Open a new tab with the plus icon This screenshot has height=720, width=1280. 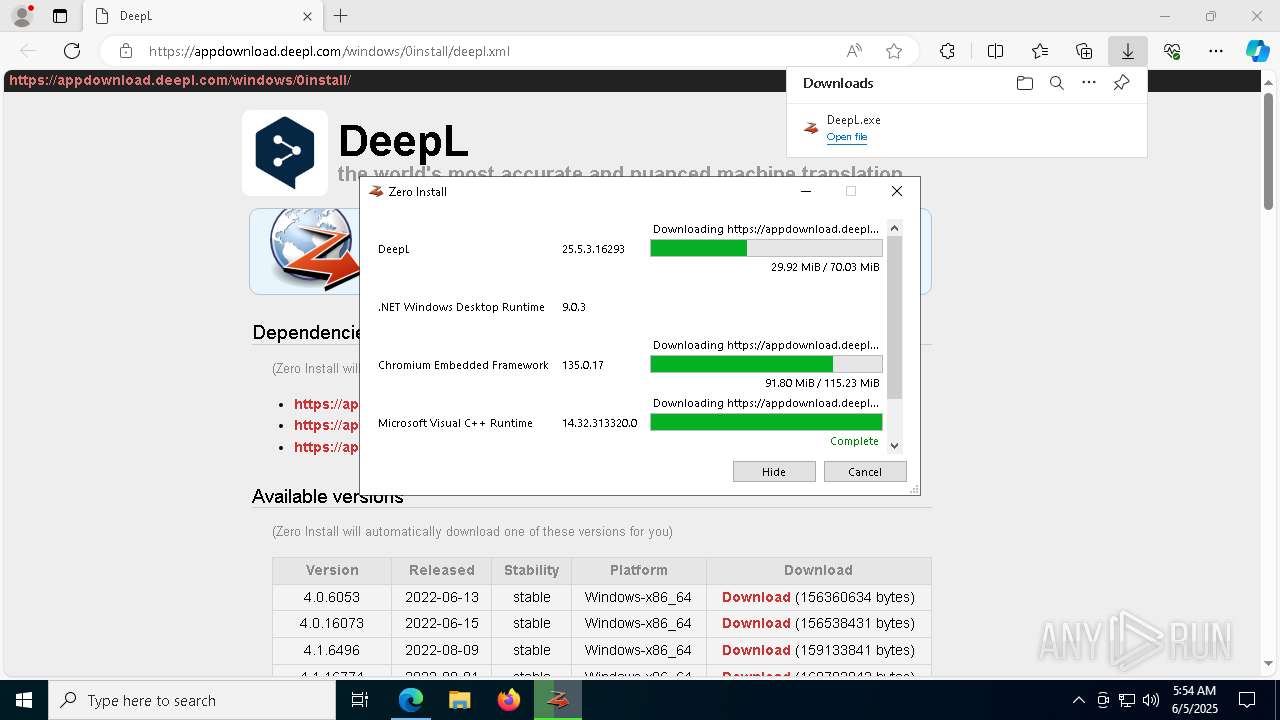pyautogui.click(x=341, y=16)
